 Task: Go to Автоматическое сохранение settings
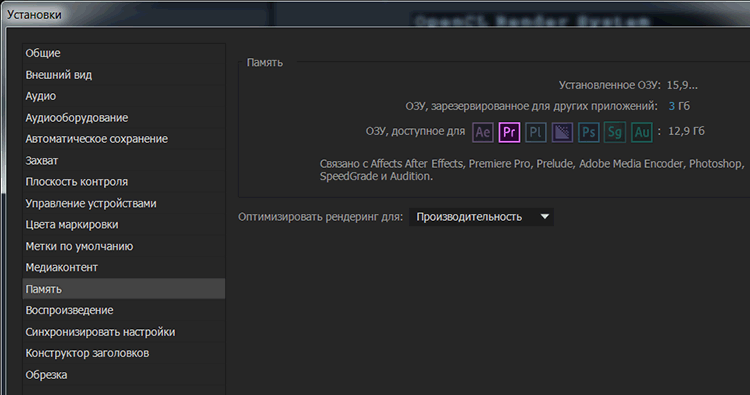click(x=124, y=139)
